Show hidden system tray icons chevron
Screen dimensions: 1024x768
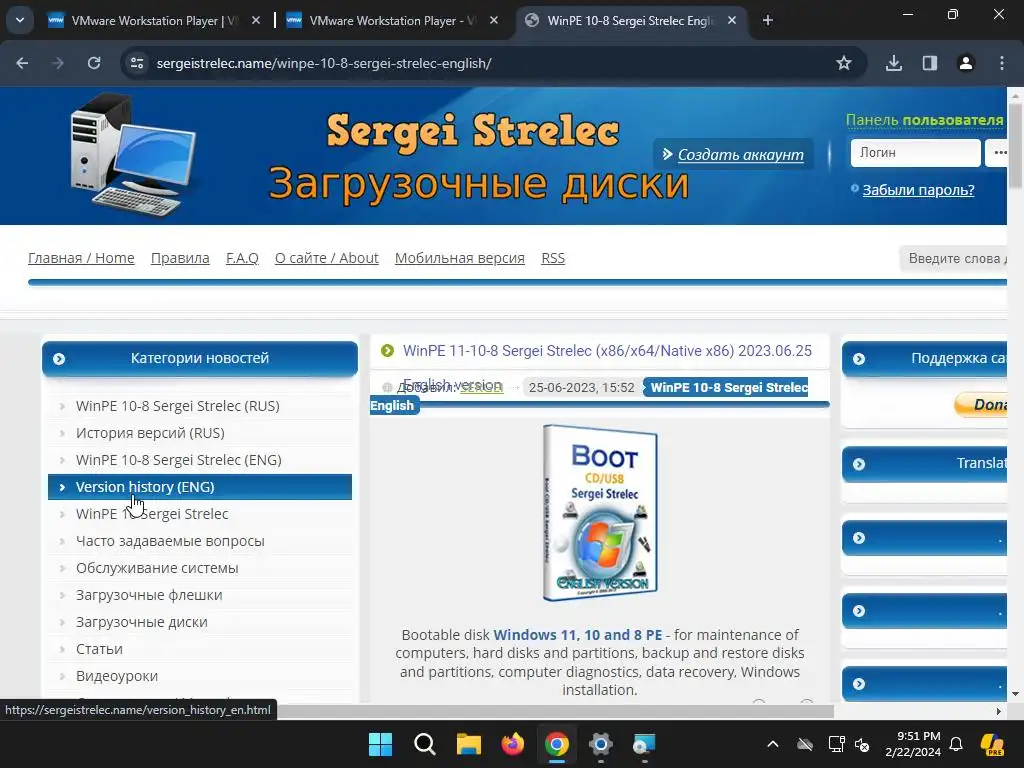[773, 744]
